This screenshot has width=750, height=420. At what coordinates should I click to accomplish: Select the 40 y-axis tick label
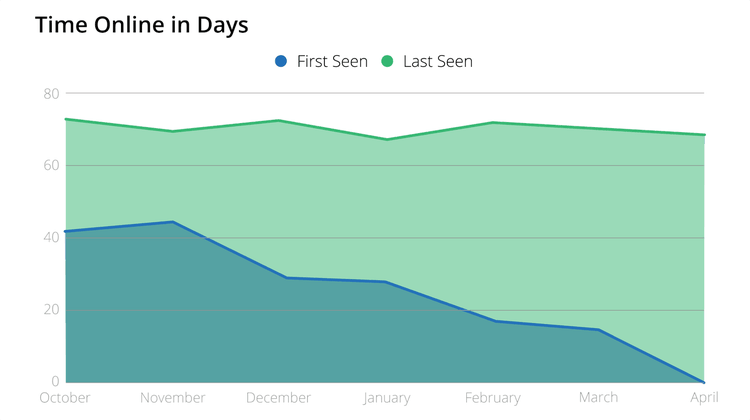(50, 238)
